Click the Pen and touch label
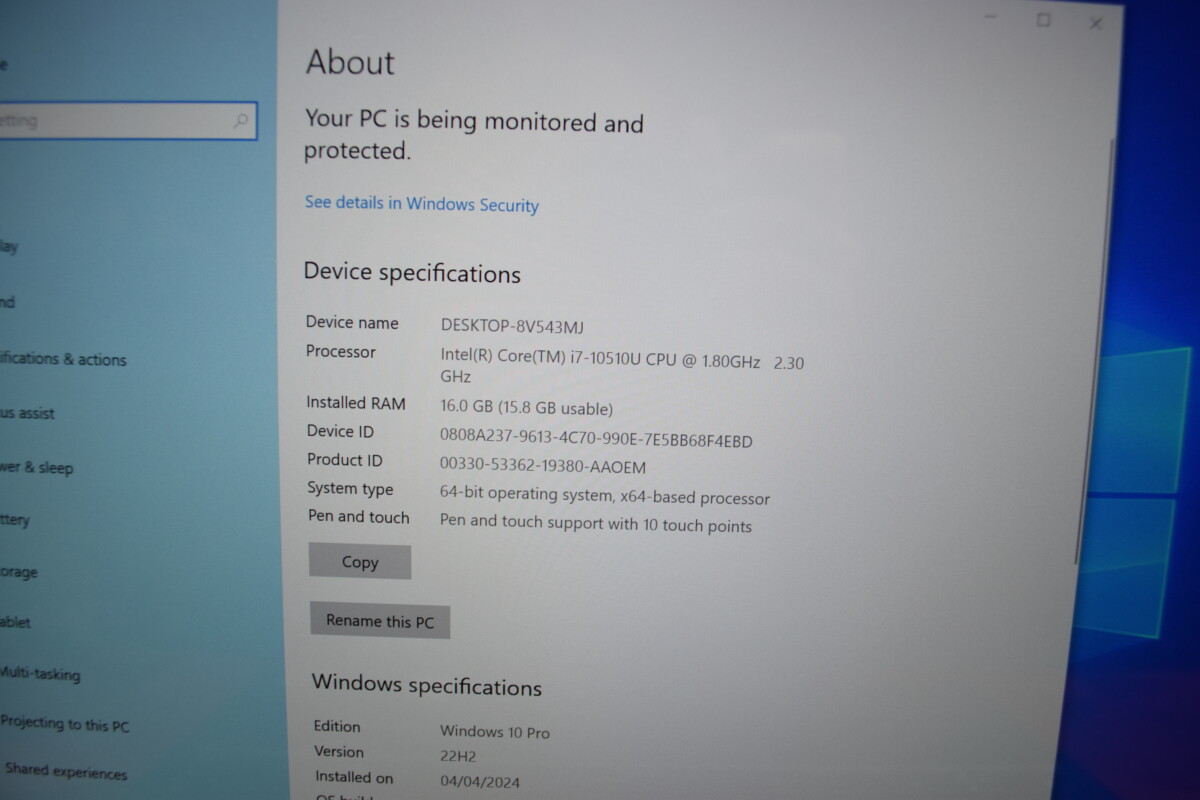1200x800 pixels. tap(359, 517)
